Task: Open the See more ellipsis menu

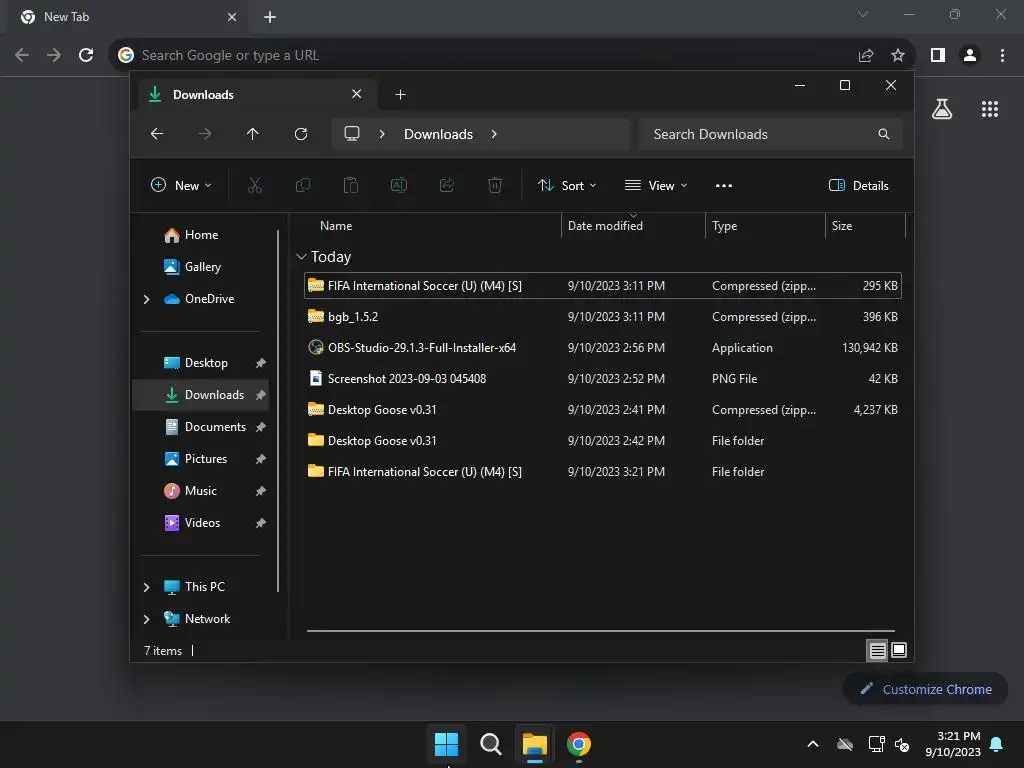Action: click(724, 185)
